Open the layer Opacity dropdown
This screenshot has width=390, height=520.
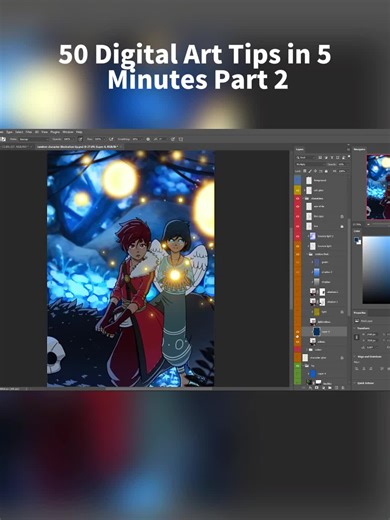344,164
